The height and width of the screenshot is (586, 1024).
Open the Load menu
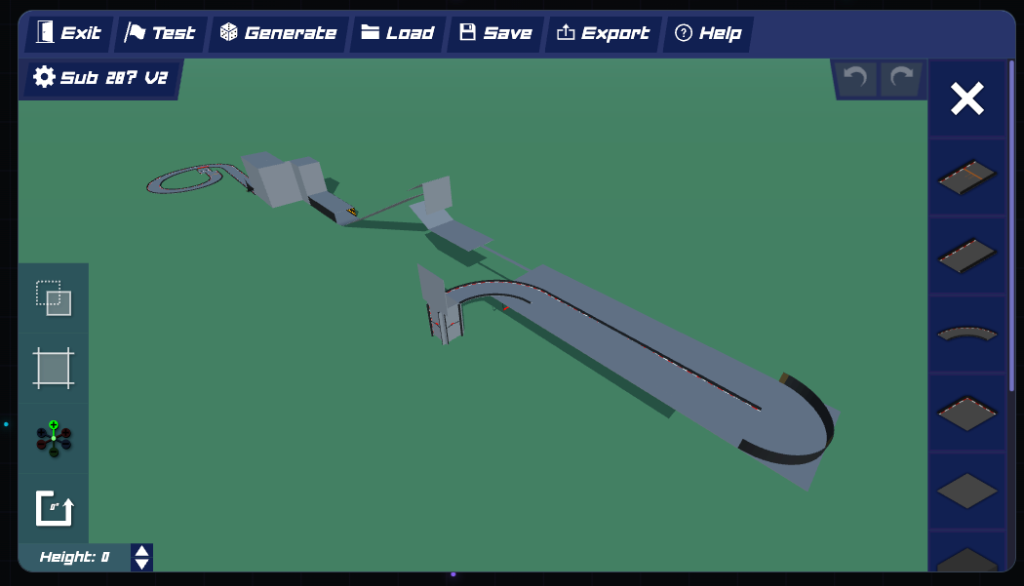[397, 33]
